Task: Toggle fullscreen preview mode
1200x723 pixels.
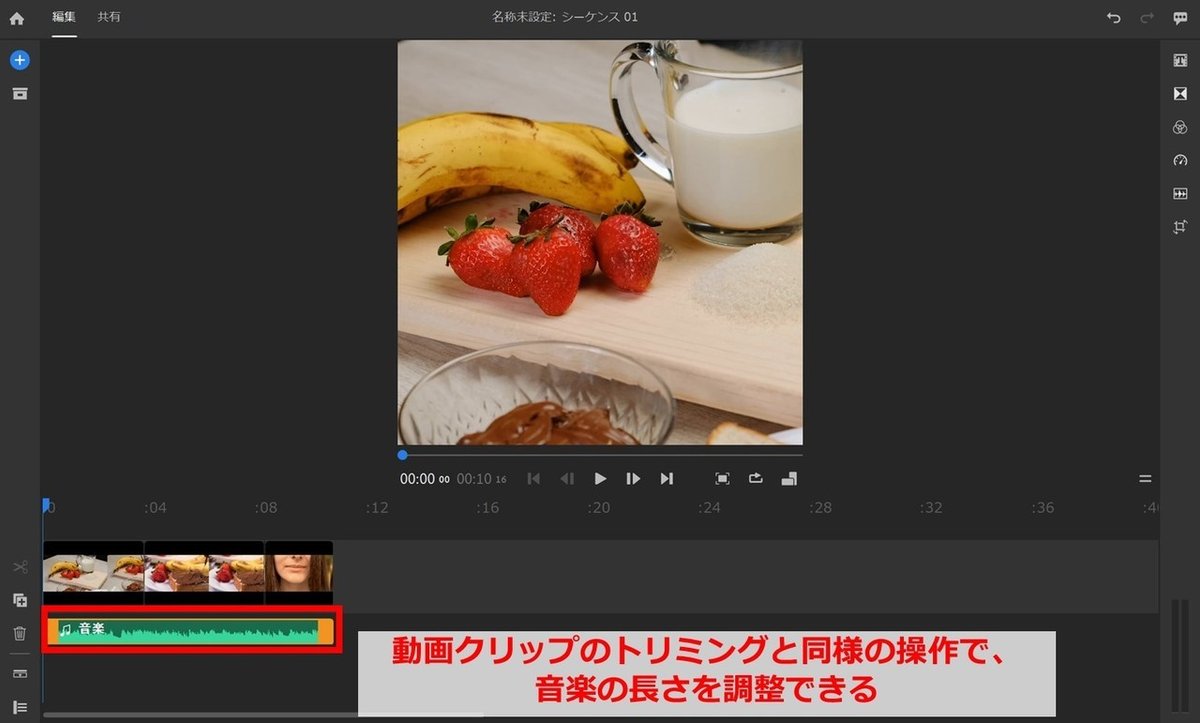Action: pyautogui.click(x=722, y=478)
